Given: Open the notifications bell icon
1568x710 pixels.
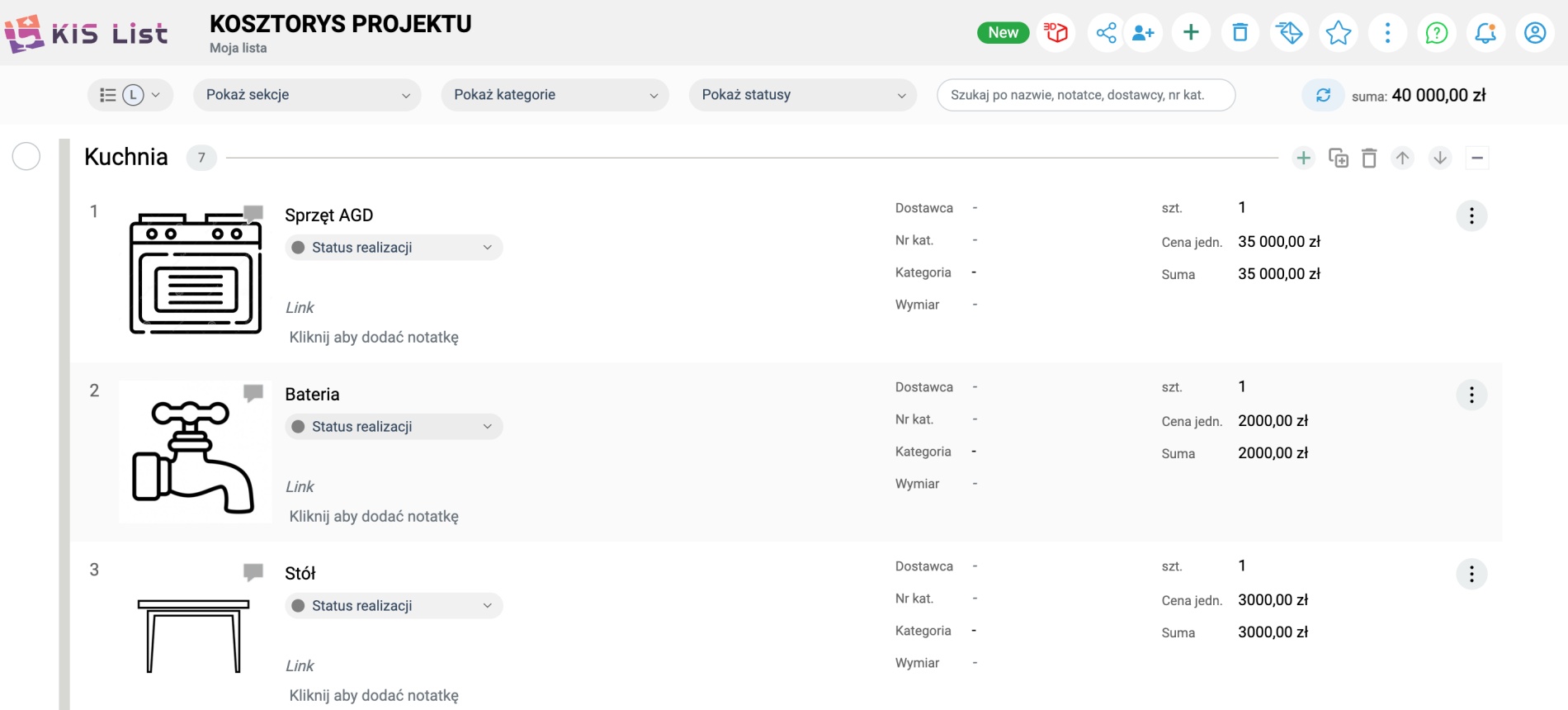Looking at the screenshot, I should tap(1486, 33).
